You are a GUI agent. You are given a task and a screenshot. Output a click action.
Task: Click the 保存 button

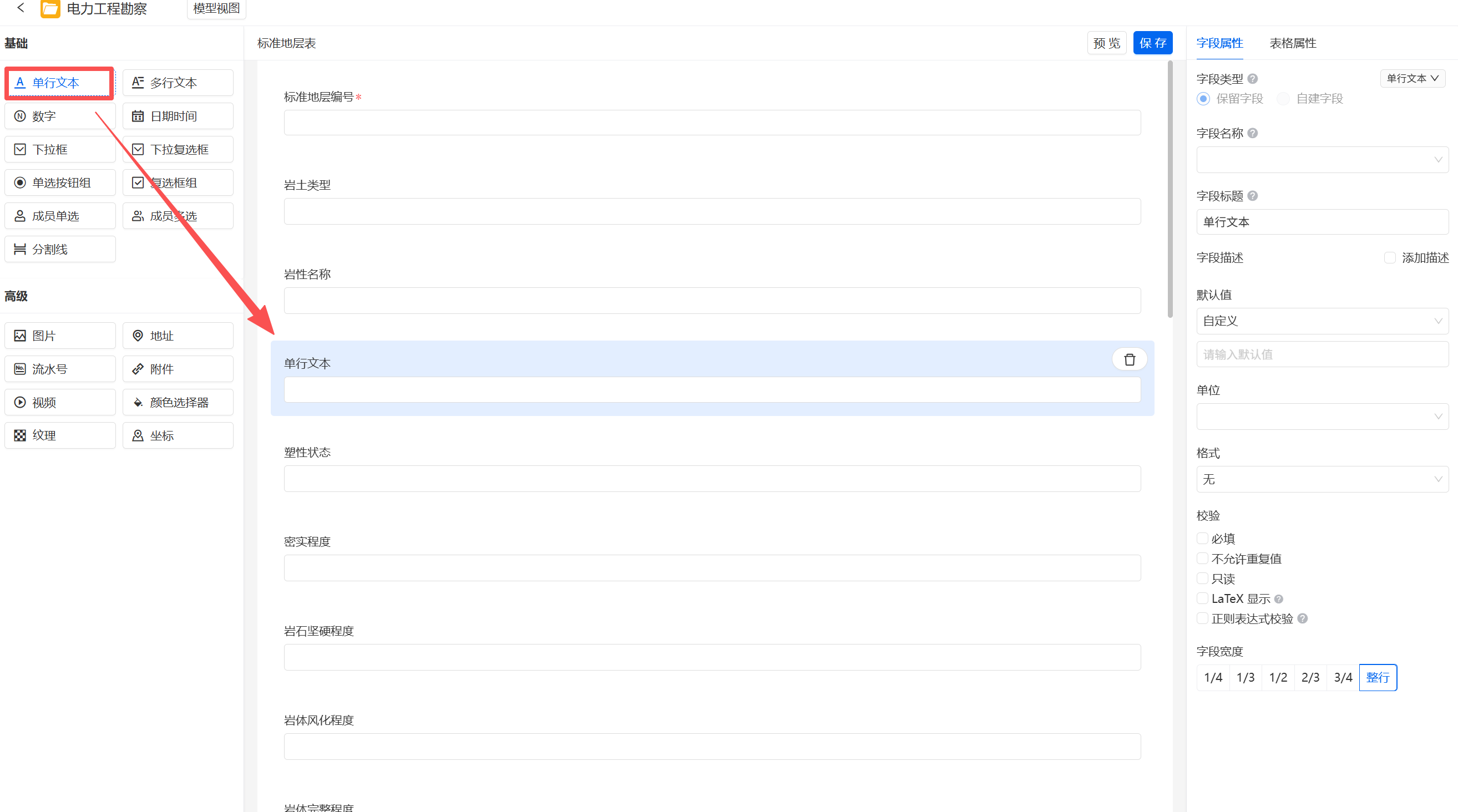1152,43
